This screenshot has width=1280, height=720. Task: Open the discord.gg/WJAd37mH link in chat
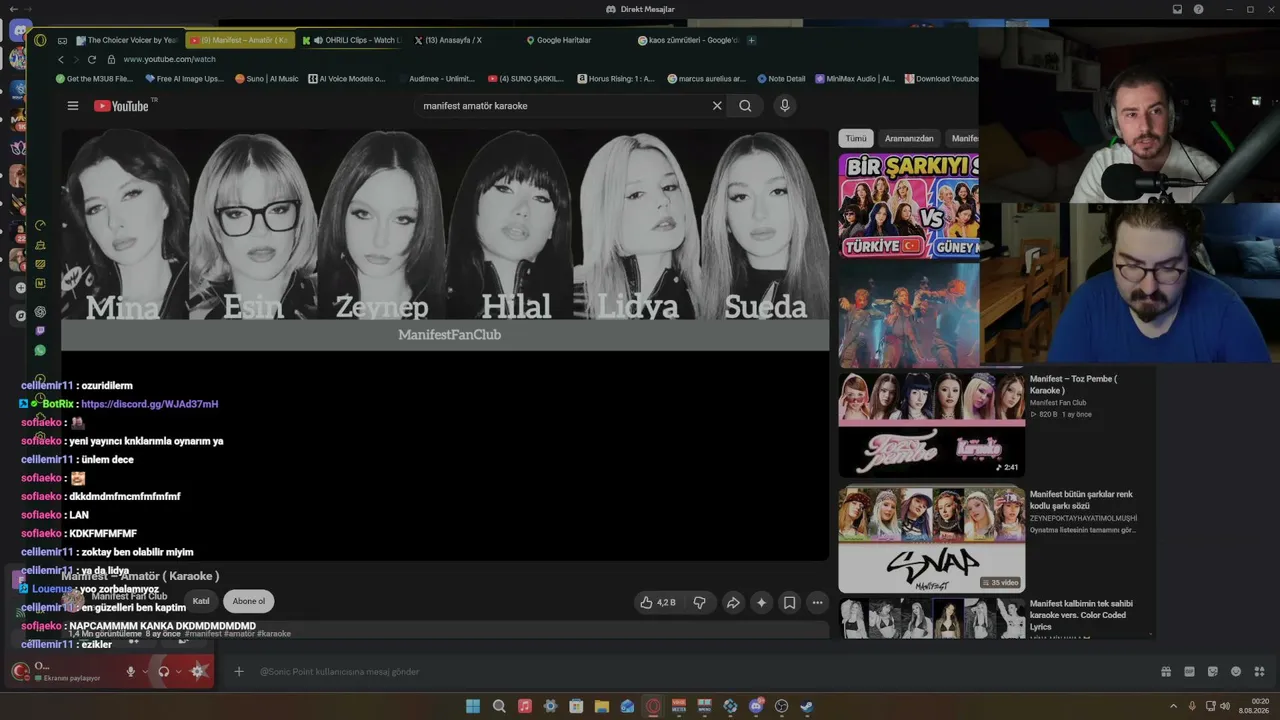(x=149, y=404)
